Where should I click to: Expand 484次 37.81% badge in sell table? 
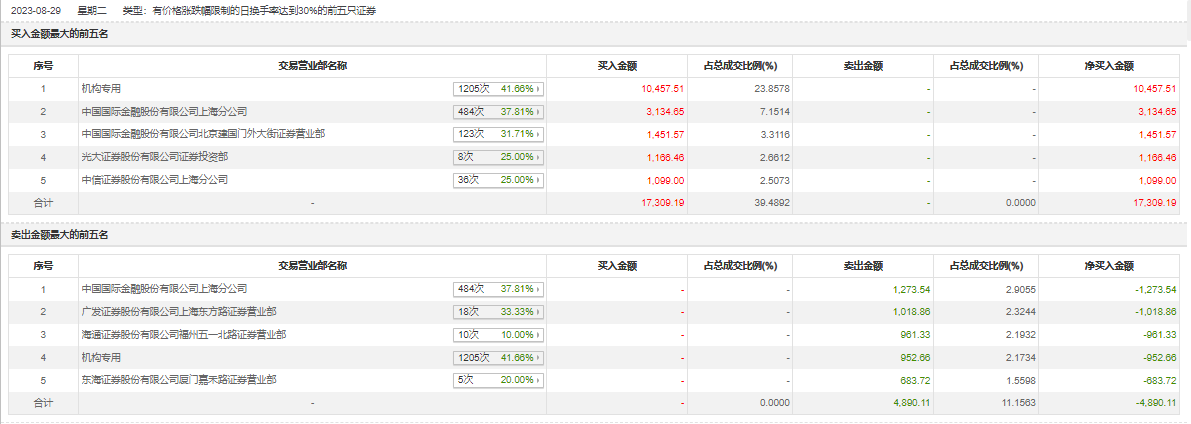point(498,290)
